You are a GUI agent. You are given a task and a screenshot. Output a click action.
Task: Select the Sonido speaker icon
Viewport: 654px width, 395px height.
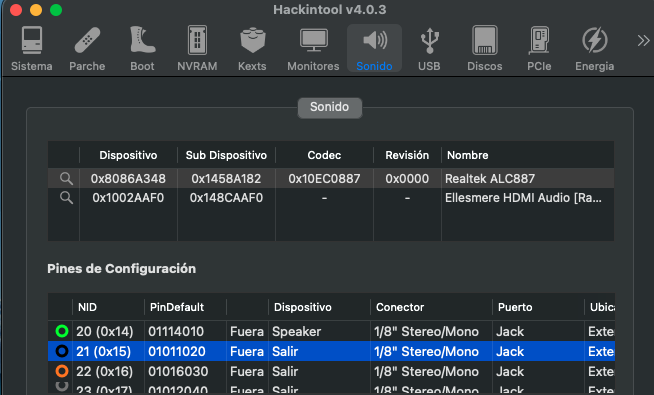coord(375,40)
